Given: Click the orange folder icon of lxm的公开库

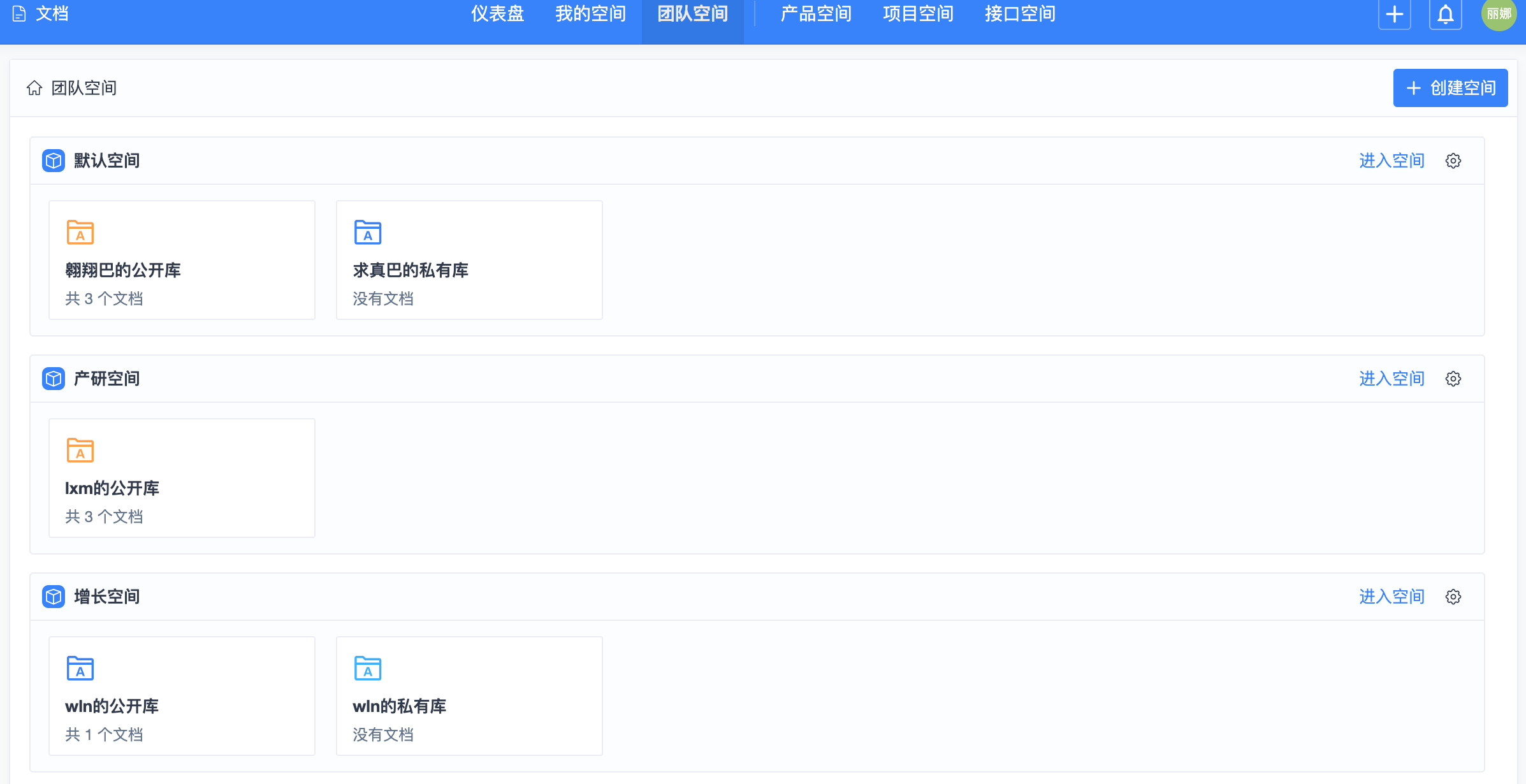Looking at the screenshot, I should click(x=80, y=450).
